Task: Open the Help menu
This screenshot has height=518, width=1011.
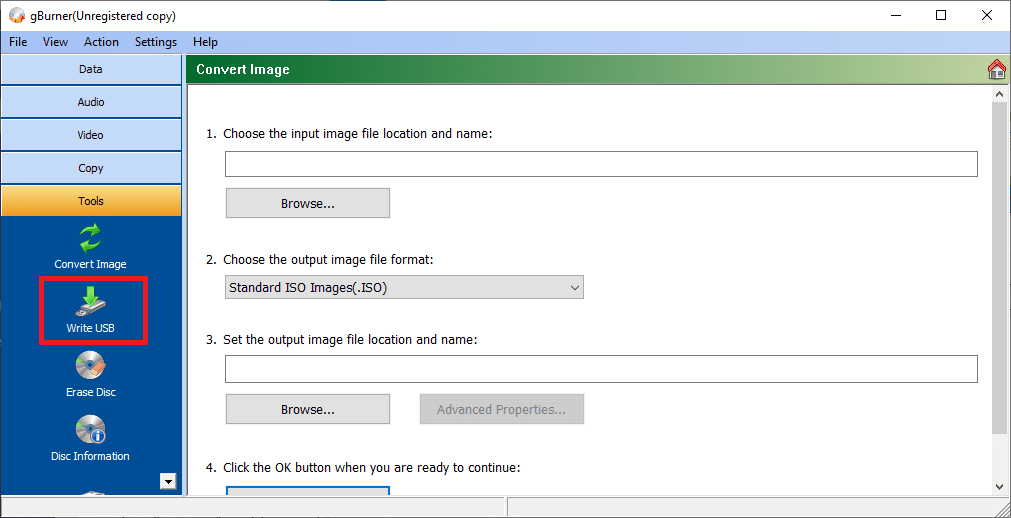Action: [x=205, y=42]
